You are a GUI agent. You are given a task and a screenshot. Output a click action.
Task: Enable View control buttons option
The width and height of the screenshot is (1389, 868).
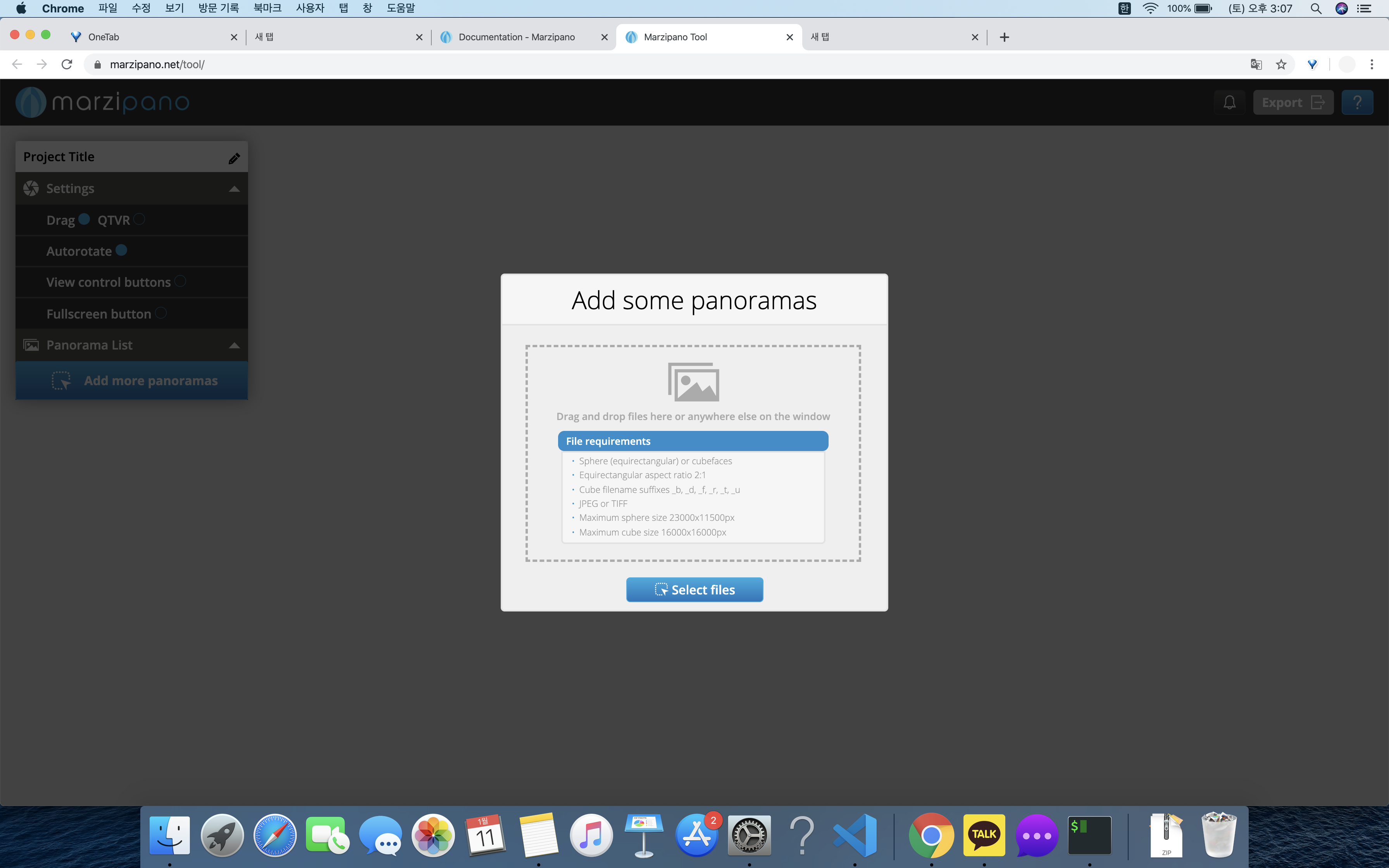click(180, 281)
